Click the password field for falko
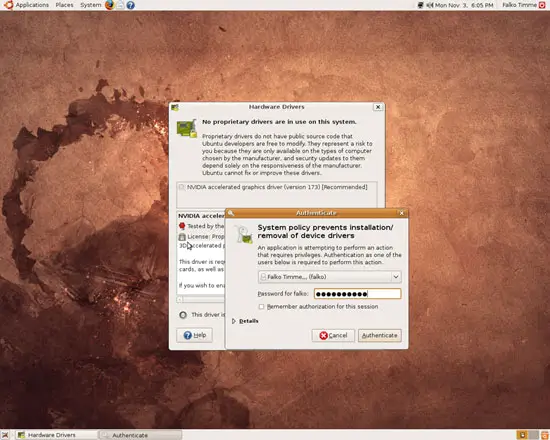The height and width of the screenshot is (440, 550). click(357, 294)
